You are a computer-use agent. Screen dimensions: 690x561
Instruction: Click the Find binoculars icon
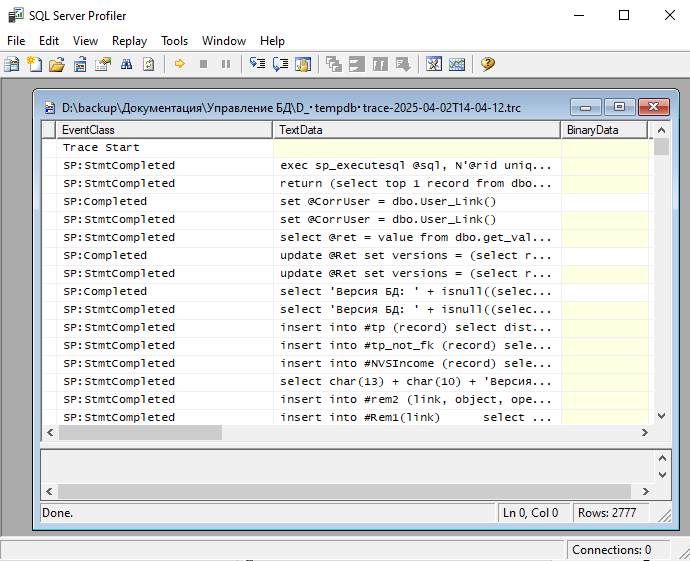pos(126,64)
